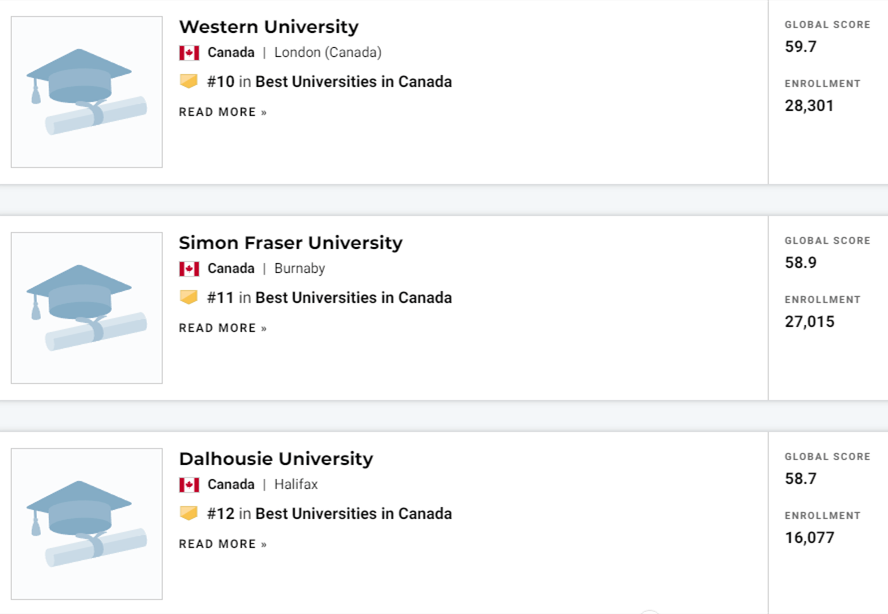Viewport: 888px width, 614px height.
Task: Click Simon Fraser University graduation cap thumbnail
Action: (86, 308)
